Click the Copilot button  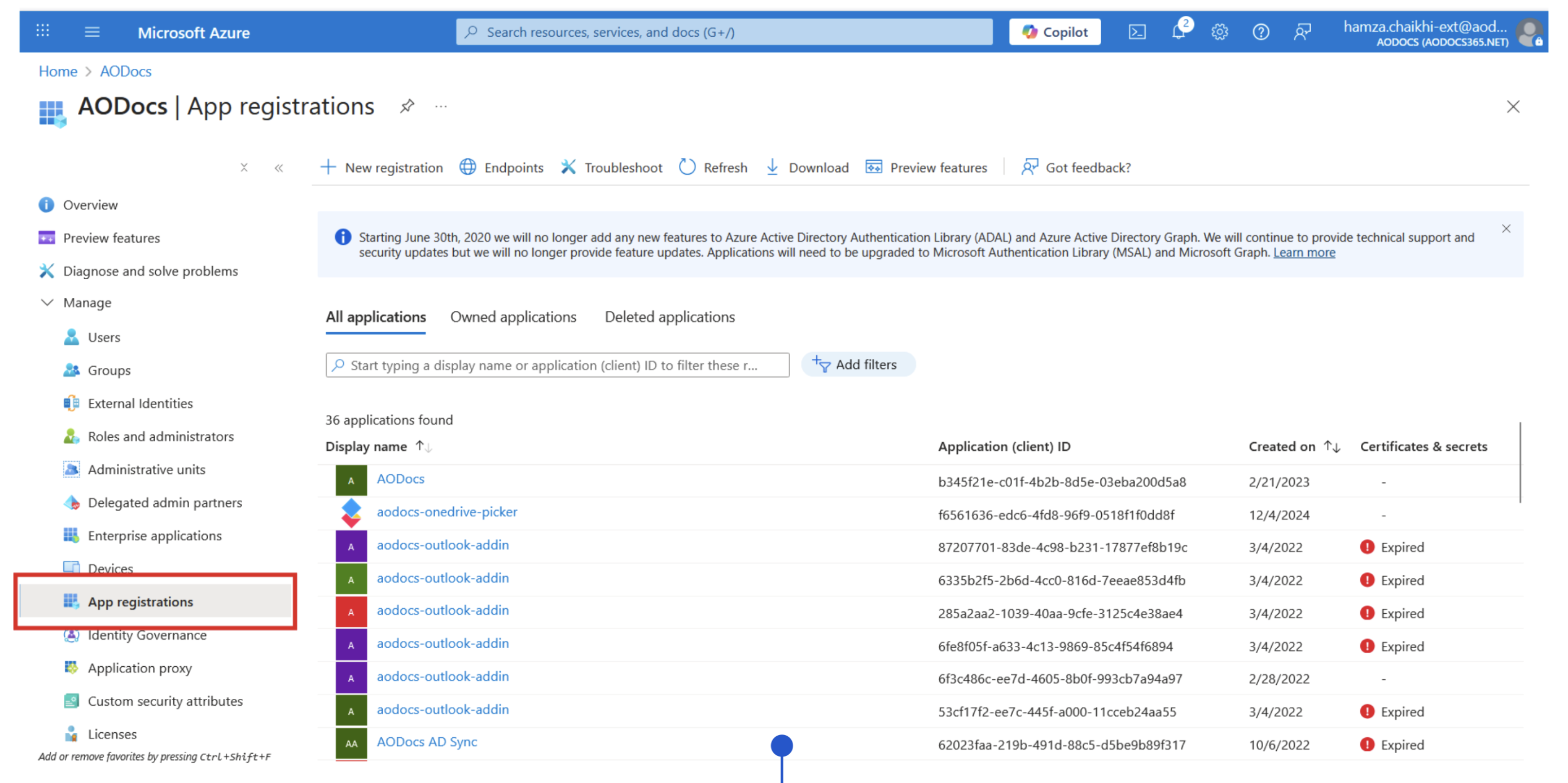tap(1054, 32)
